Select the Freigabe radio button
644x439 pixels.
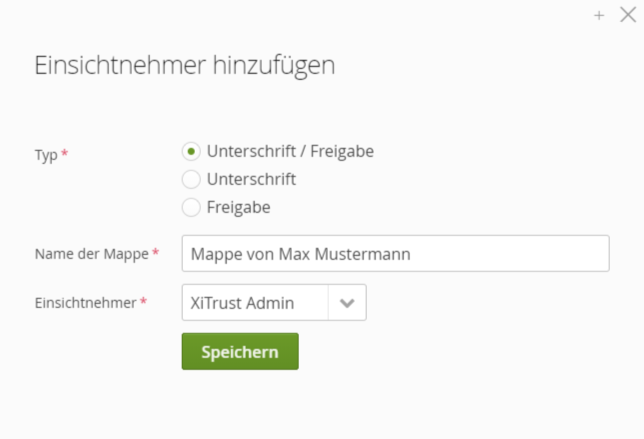click(191, 208)
